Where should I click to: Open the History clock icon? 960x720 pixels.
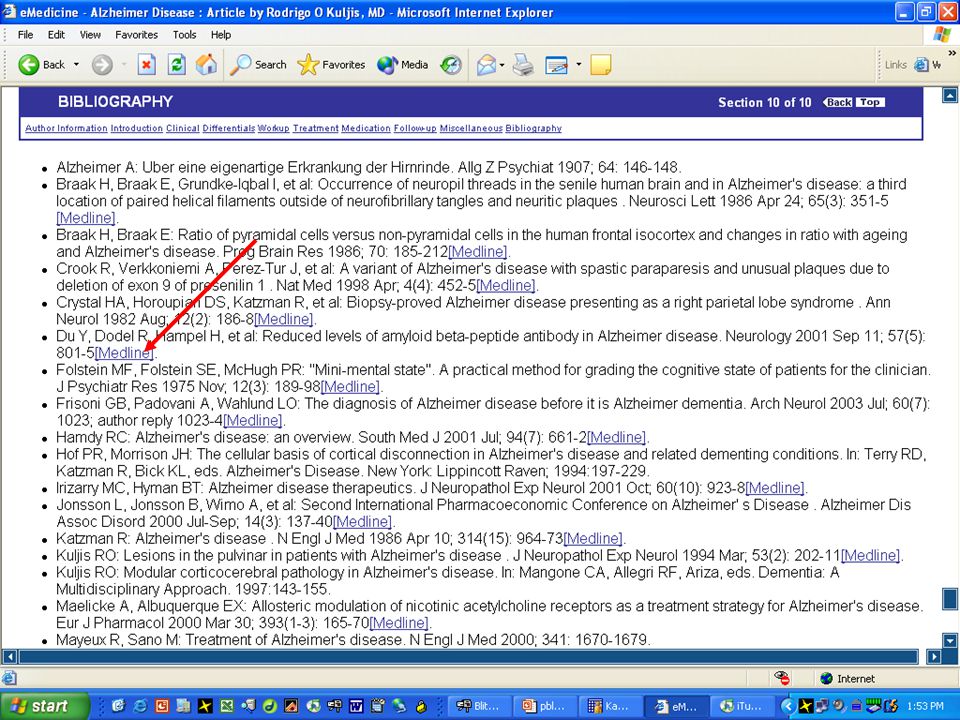451,64
